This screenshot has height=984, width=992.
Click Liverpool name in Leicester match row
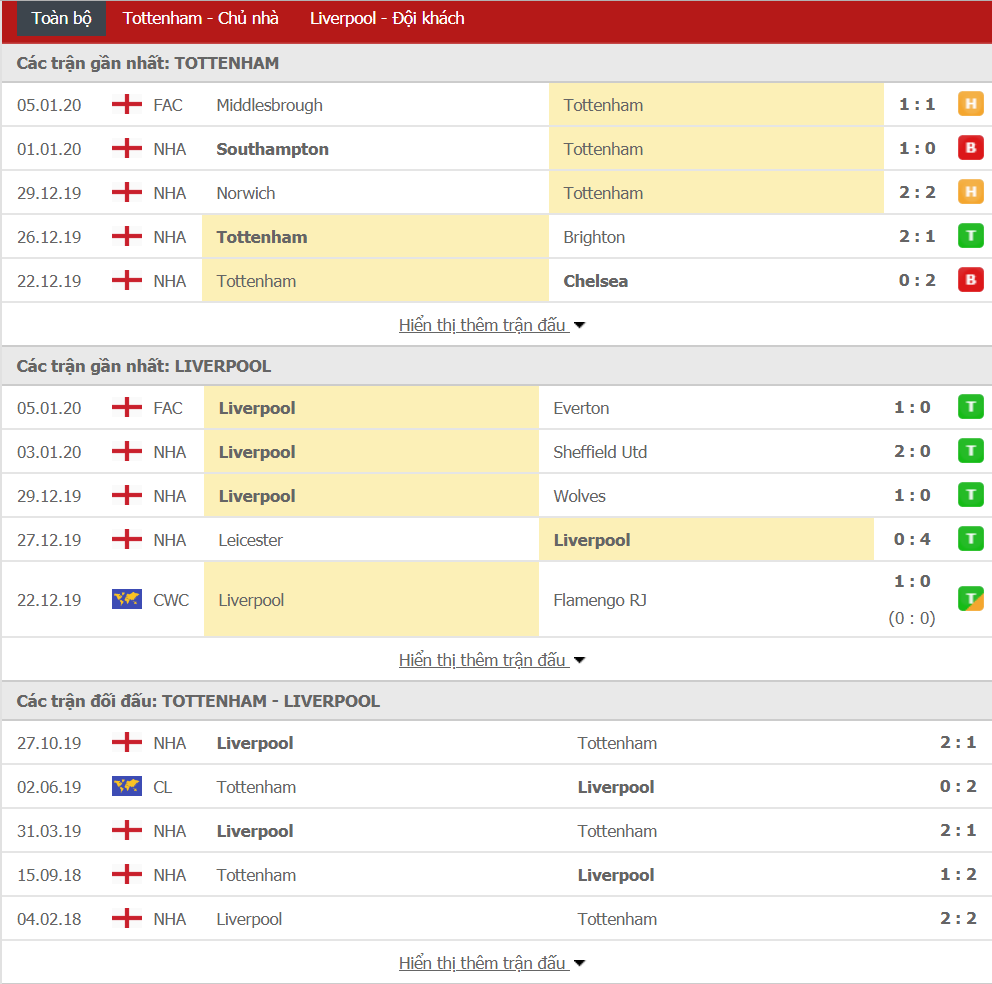pos(591,539)
